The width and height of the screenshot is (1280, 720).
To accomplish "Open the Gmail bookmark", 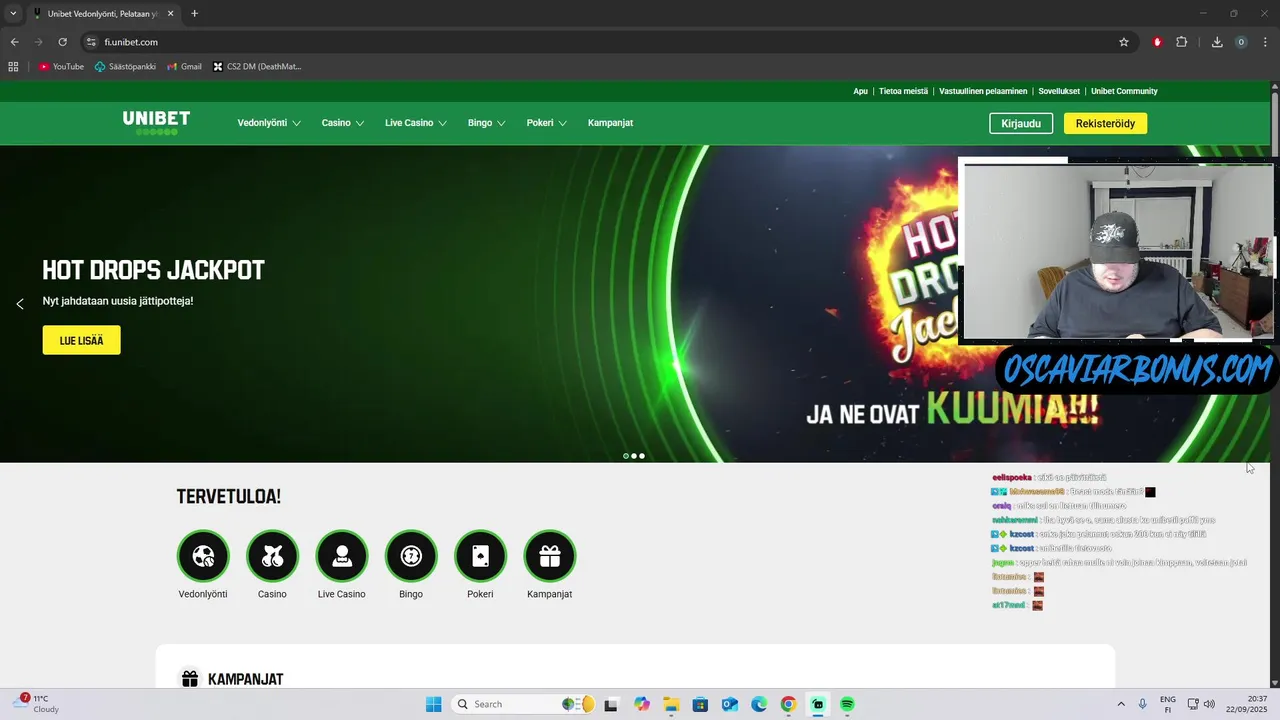I will click(x=184, y=67).
